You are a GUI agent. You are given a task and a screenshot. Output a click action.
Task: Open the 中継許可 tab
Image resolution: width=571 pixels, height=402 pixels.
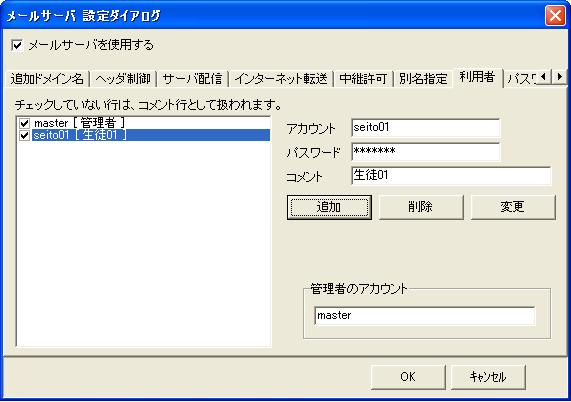tap(363, 79)
